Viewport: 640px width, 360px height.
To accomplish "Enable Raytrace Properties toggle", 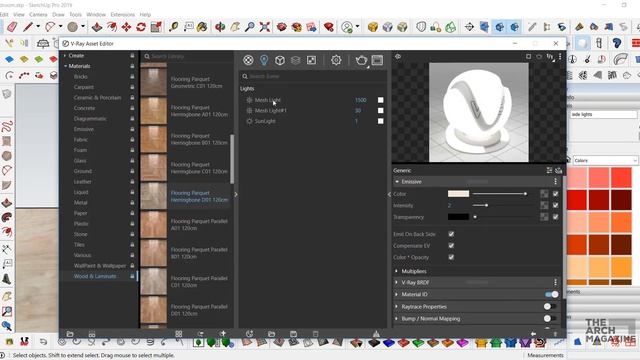I will coord(550,307).
